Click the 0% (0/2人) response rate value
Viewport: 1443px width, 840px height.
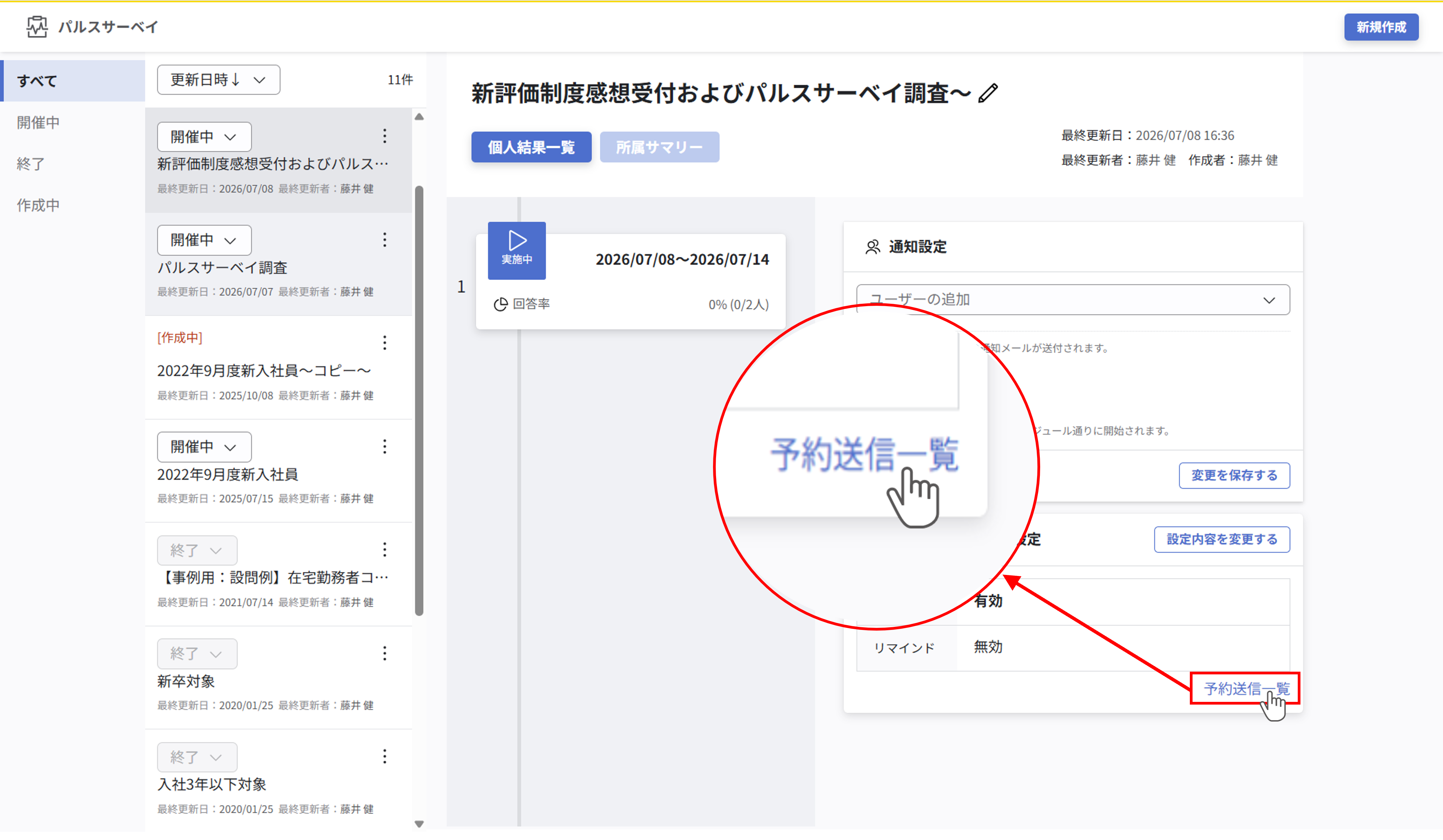tap(739, 305)
